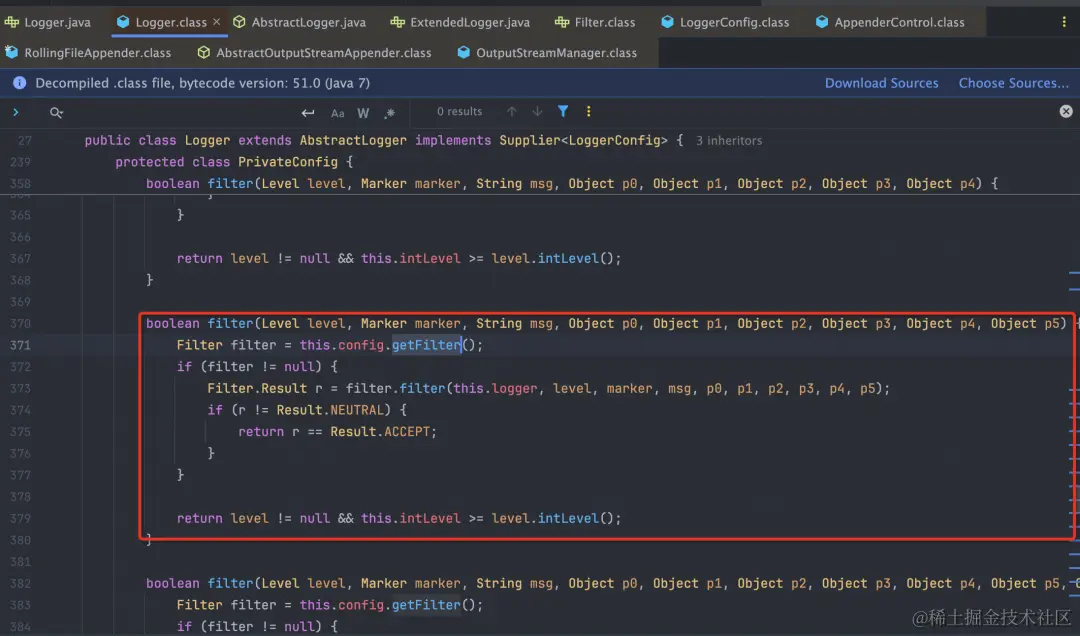Close the Logger.class tab
Image resolution: width=1080 pixels, height=636 pixels.
[216, 22]
